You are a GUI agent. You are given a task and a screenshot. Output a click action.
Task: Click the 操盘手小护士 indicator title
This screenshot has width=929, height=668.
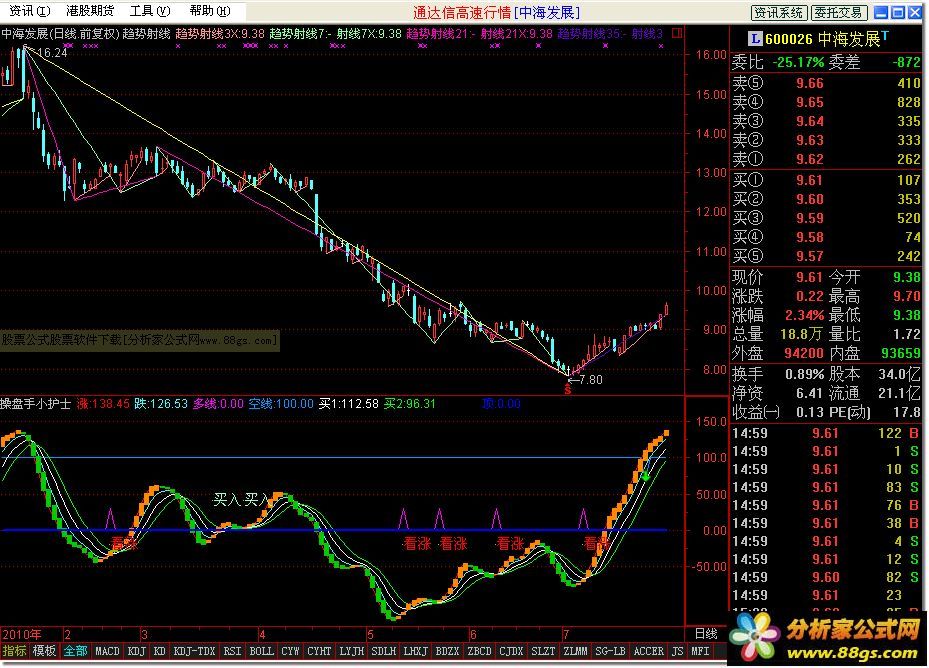(x=36, y=404)
